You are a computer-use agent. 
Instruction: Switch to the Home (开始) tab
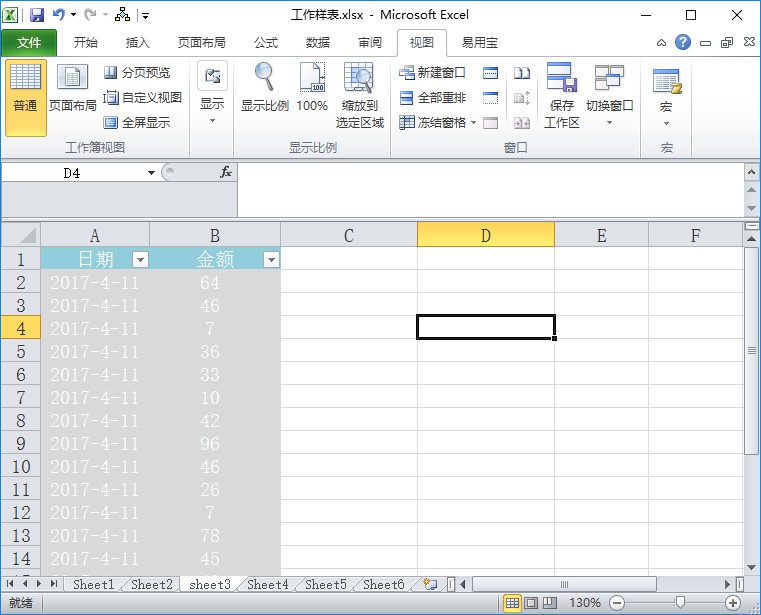coord(85,43)
